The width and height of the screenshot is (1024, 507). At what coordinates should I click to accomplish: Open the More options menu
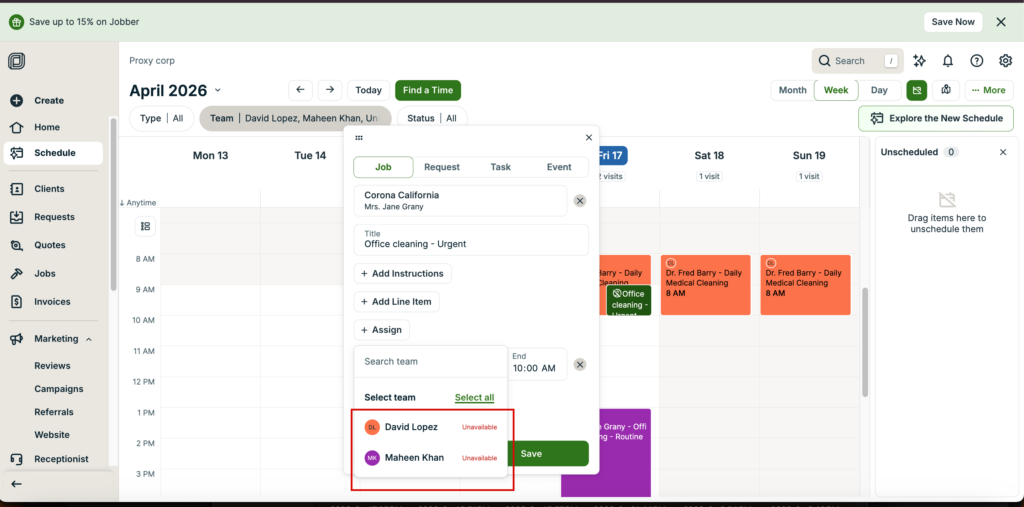[x=989, y=90]
